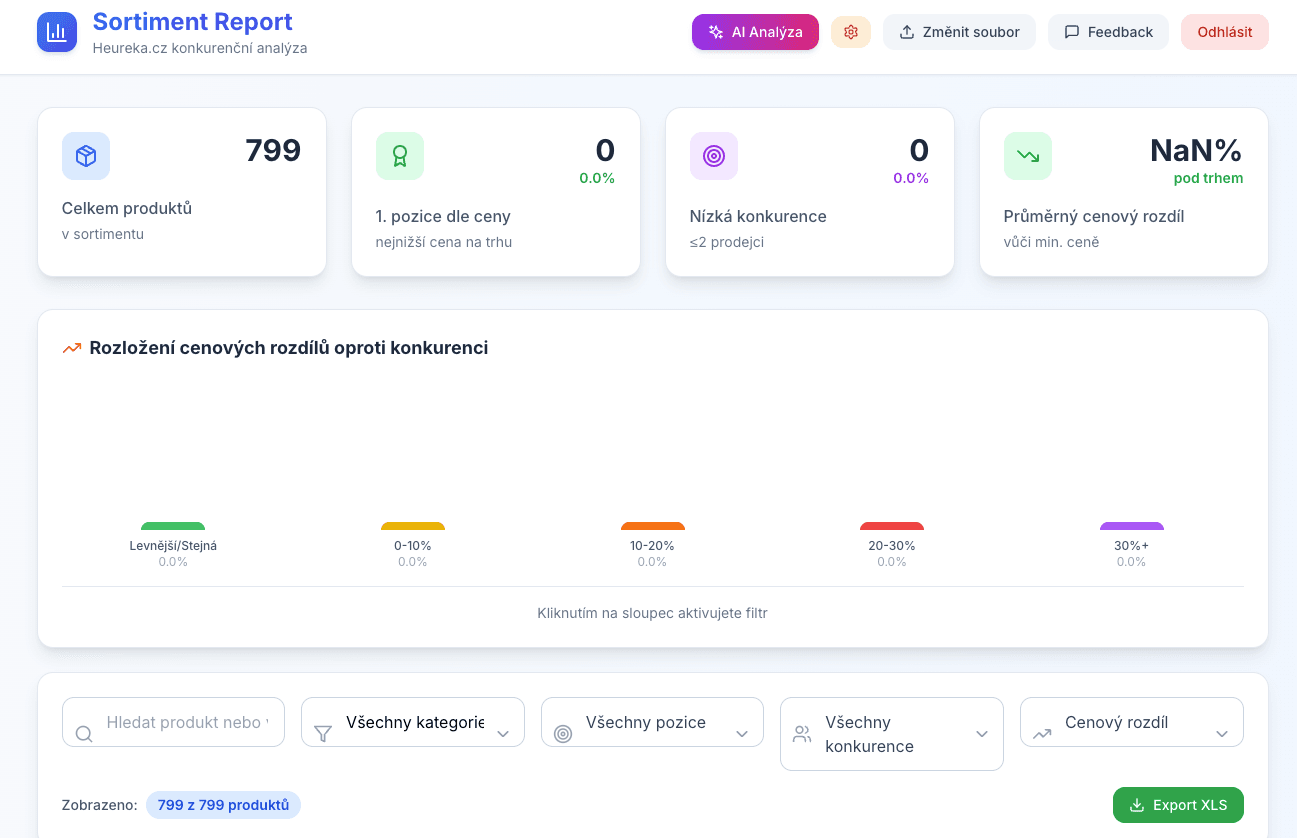The width and height of the screenshot is (1297, 838).
Task: Click the badge icon on 1. pozice dle ceny
Action: [400, 156]
